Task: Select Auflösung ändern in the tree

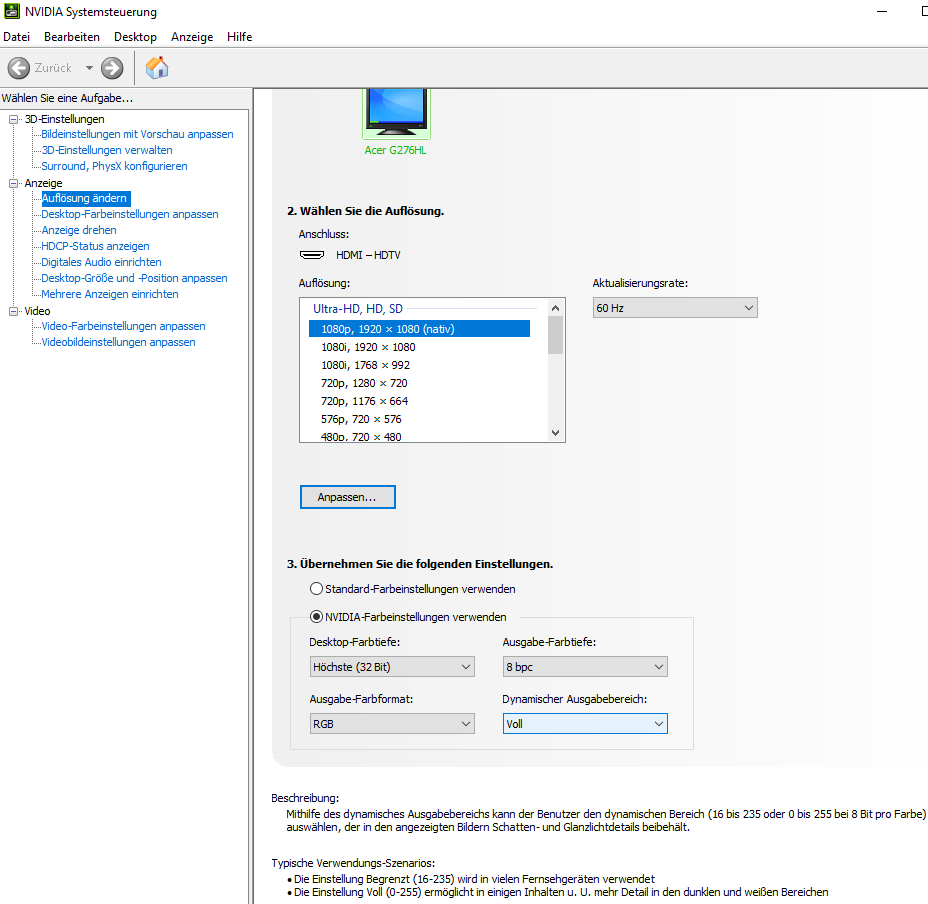Action: click(84, 198)
